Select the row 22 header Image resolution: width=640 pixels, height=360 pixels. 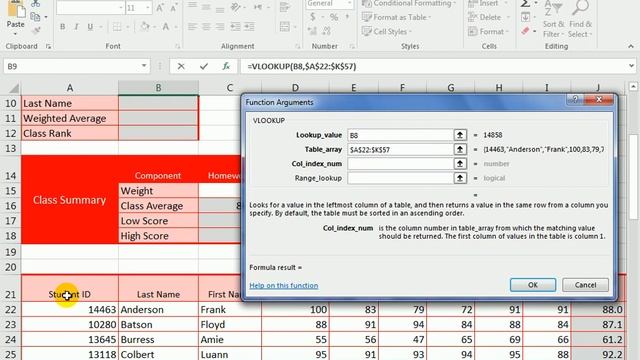(11, 309)
